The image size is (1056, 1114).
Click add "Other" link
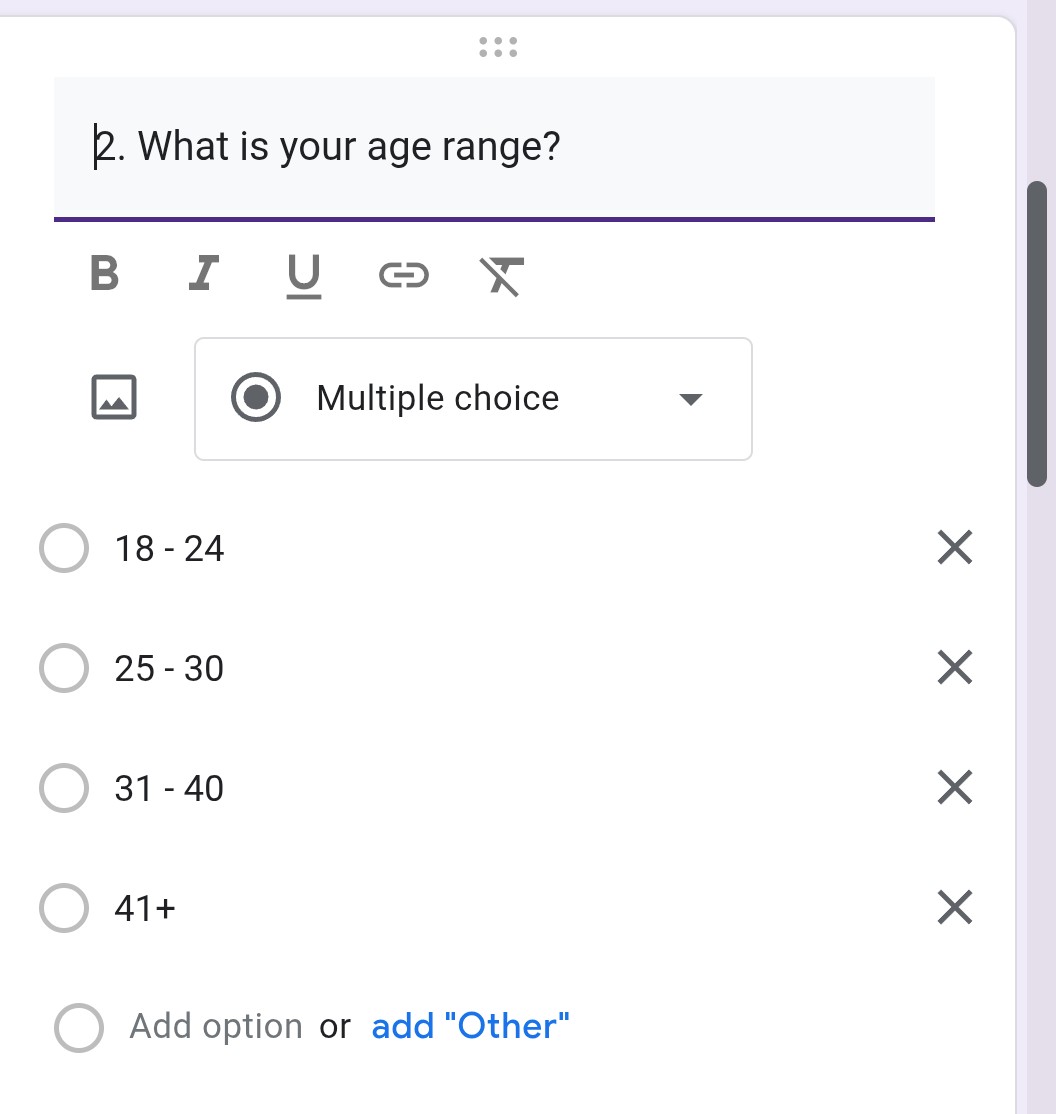pos(470,1026)
